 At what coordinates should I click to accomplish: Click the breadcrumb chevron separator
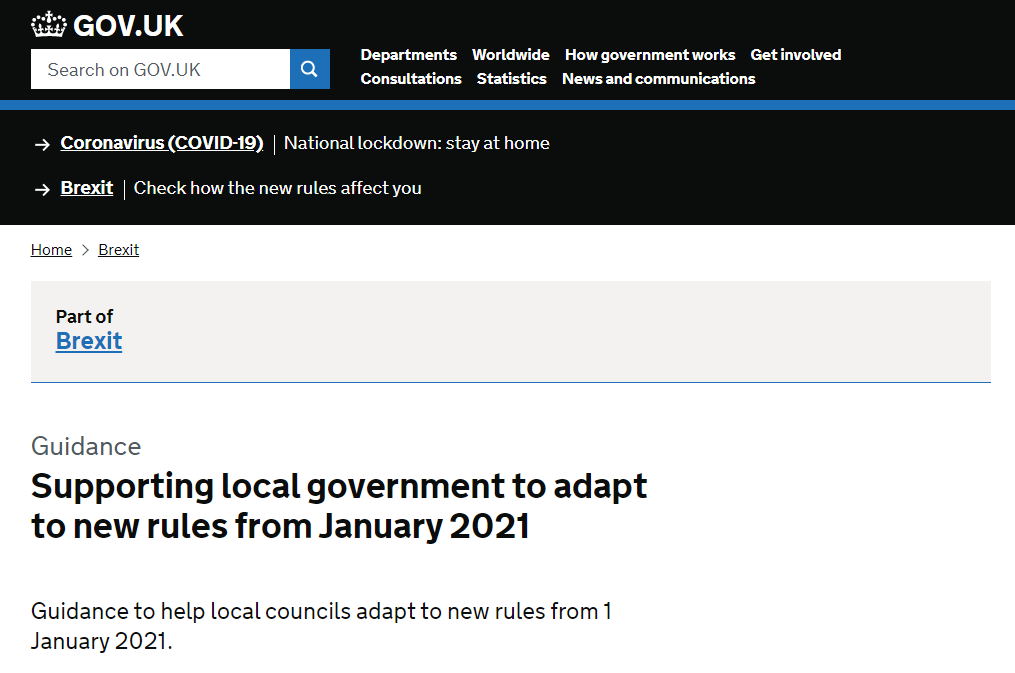click(x=85, y=250)
